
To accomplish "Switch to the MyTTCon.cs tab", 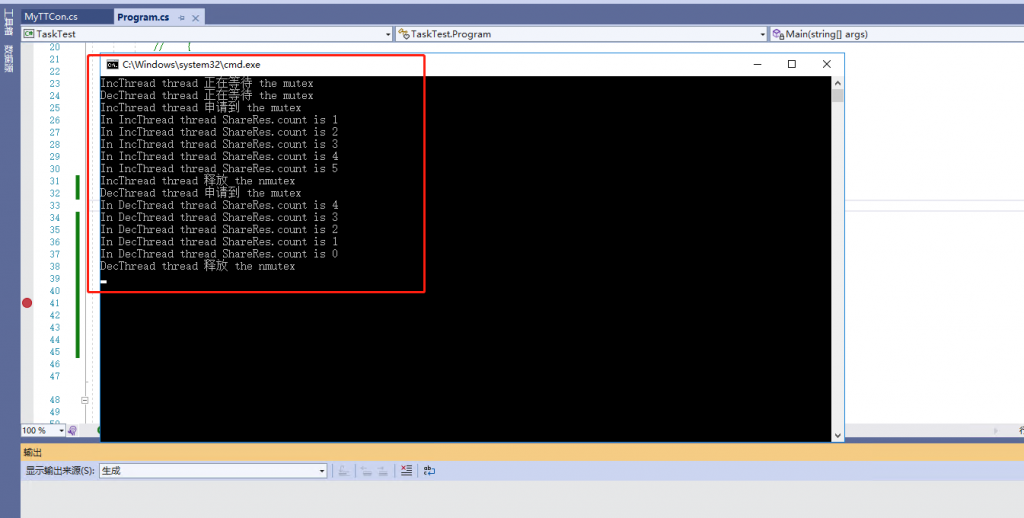I will pyautogui.click(x=51, y=17).
